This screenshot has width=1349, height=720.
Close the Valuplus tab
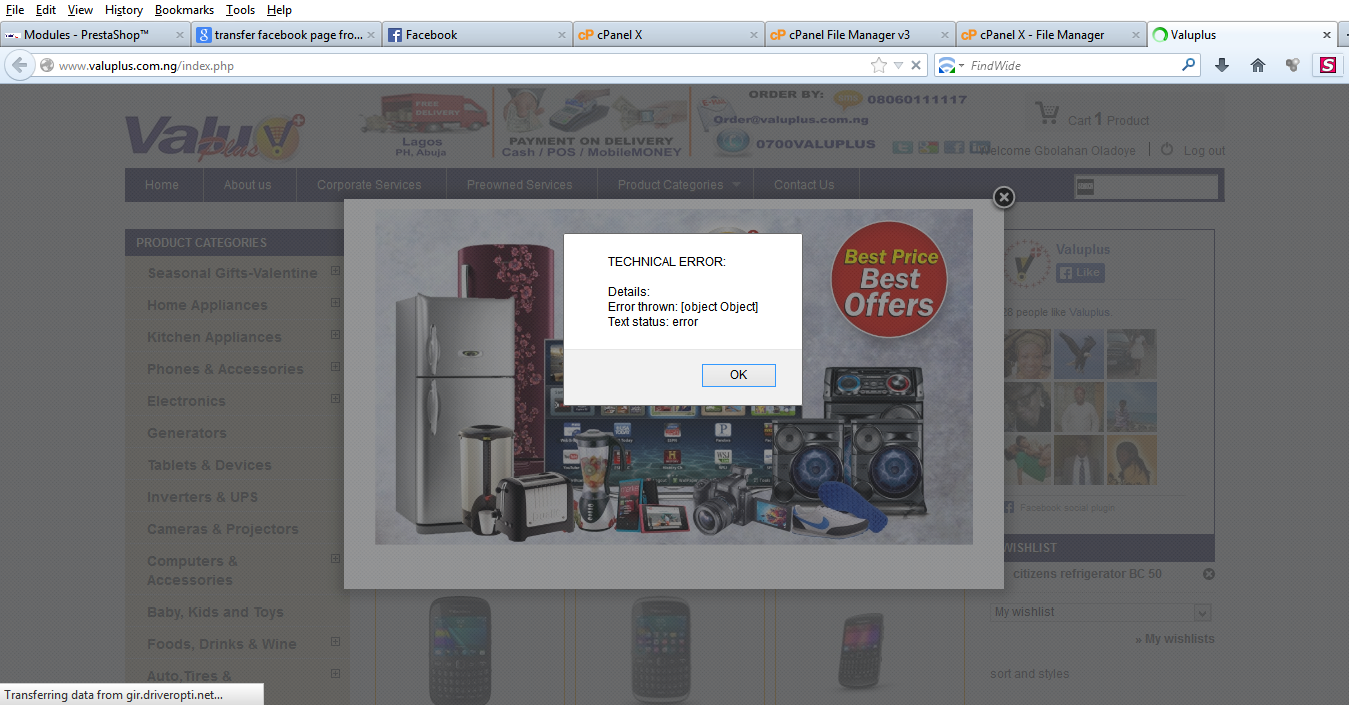[1327, 35]
